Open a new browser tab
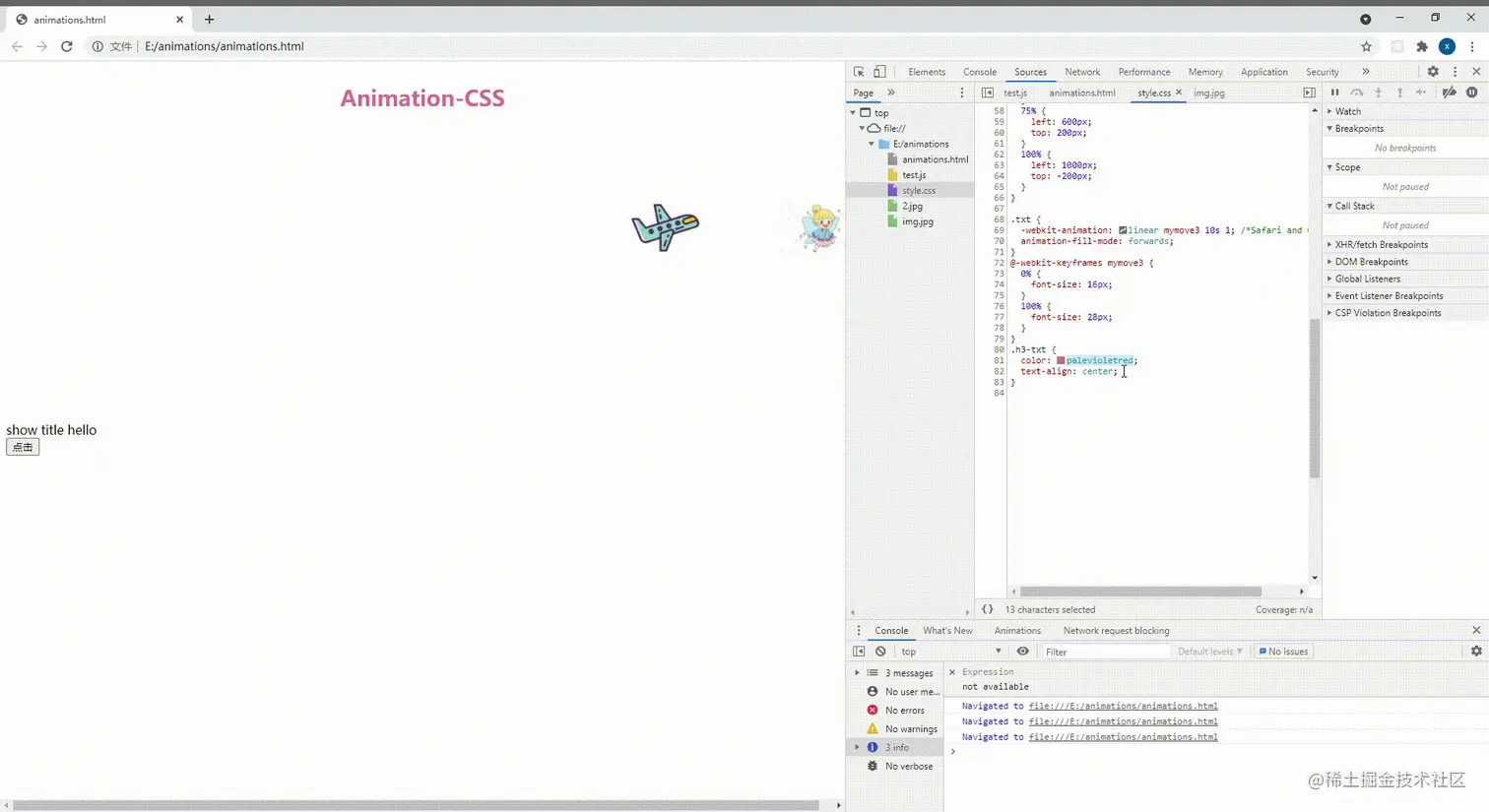 point(209,19)
